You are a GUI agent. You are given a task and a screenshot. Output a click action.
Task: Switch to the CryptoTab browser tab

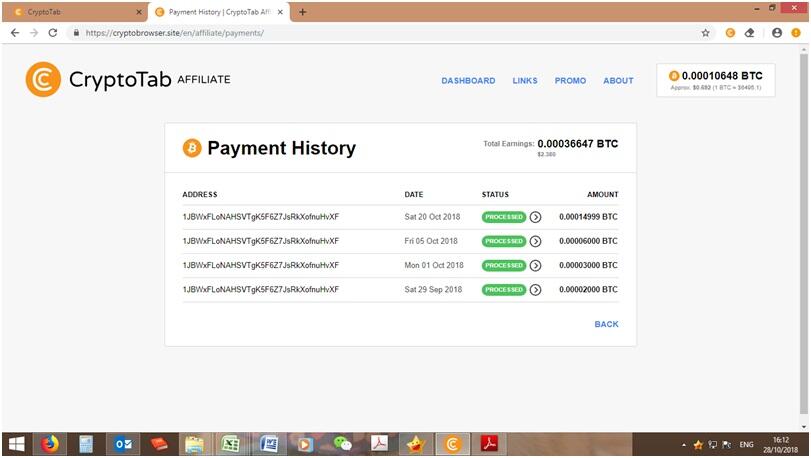click(x=75, y=12)
